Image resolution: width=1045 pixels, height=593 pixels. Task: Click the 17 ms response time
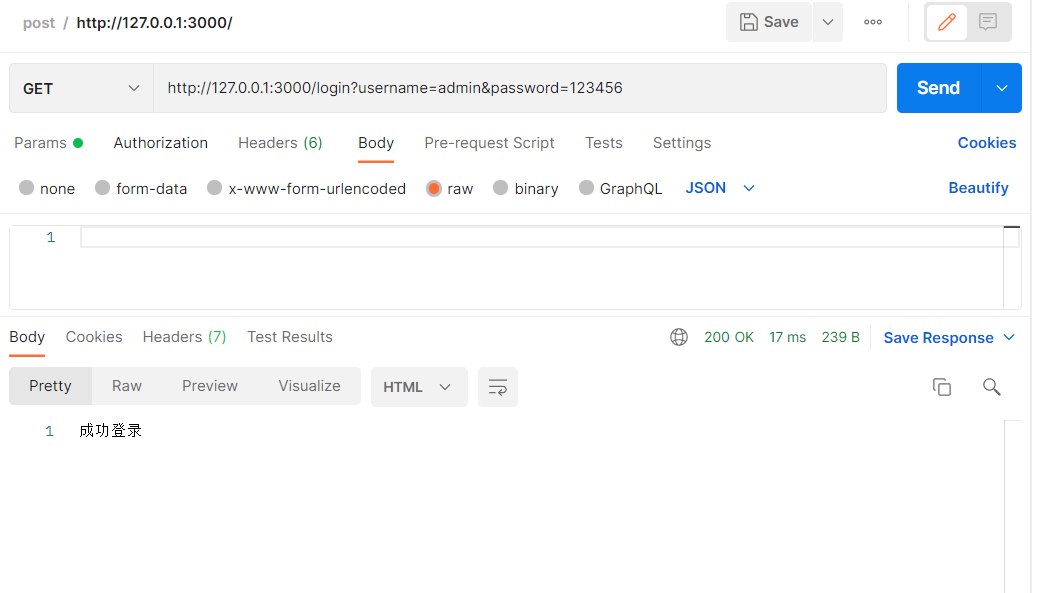click(788, 338)
